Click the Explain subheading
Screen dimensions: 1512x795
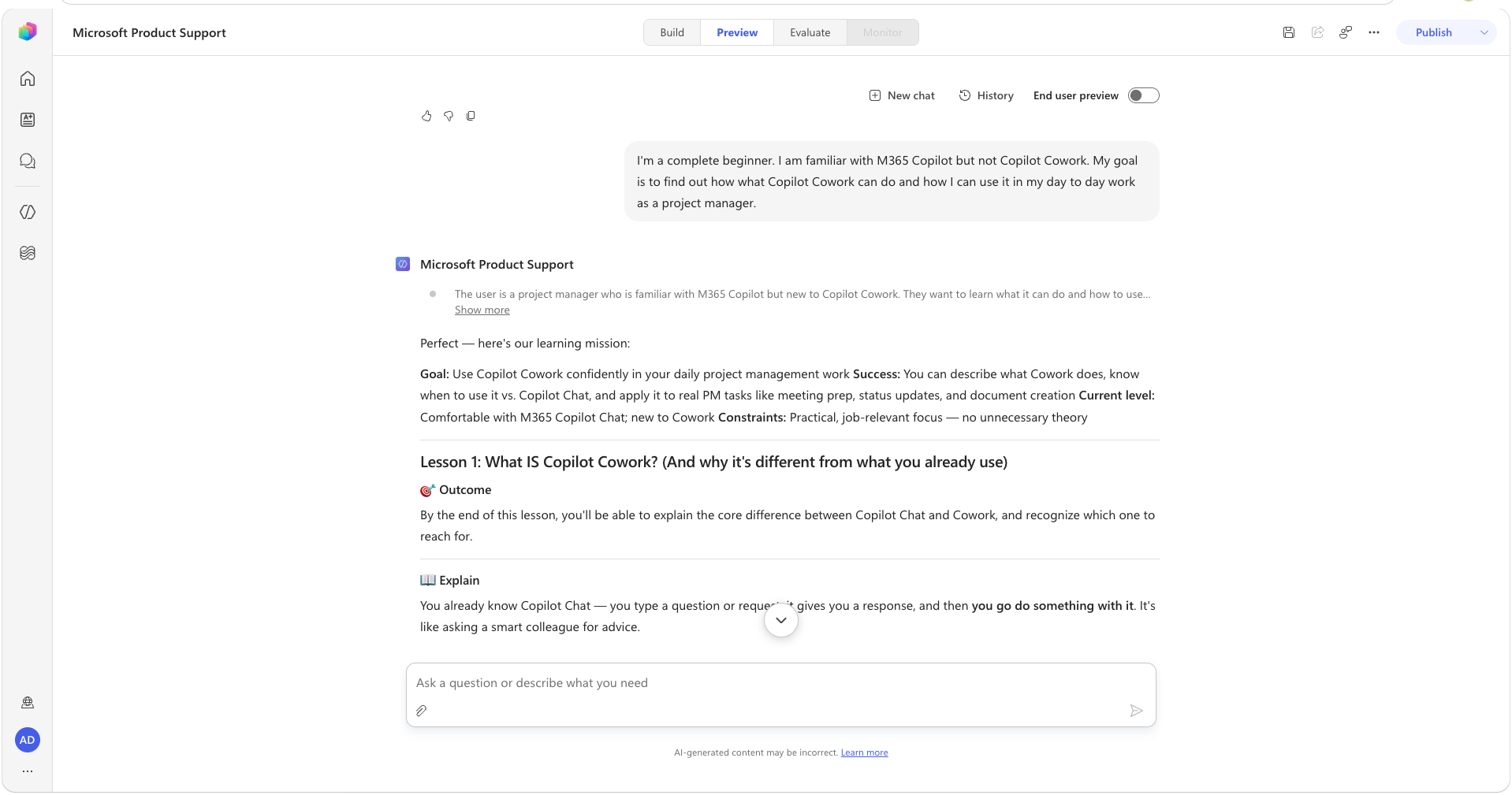450,581
